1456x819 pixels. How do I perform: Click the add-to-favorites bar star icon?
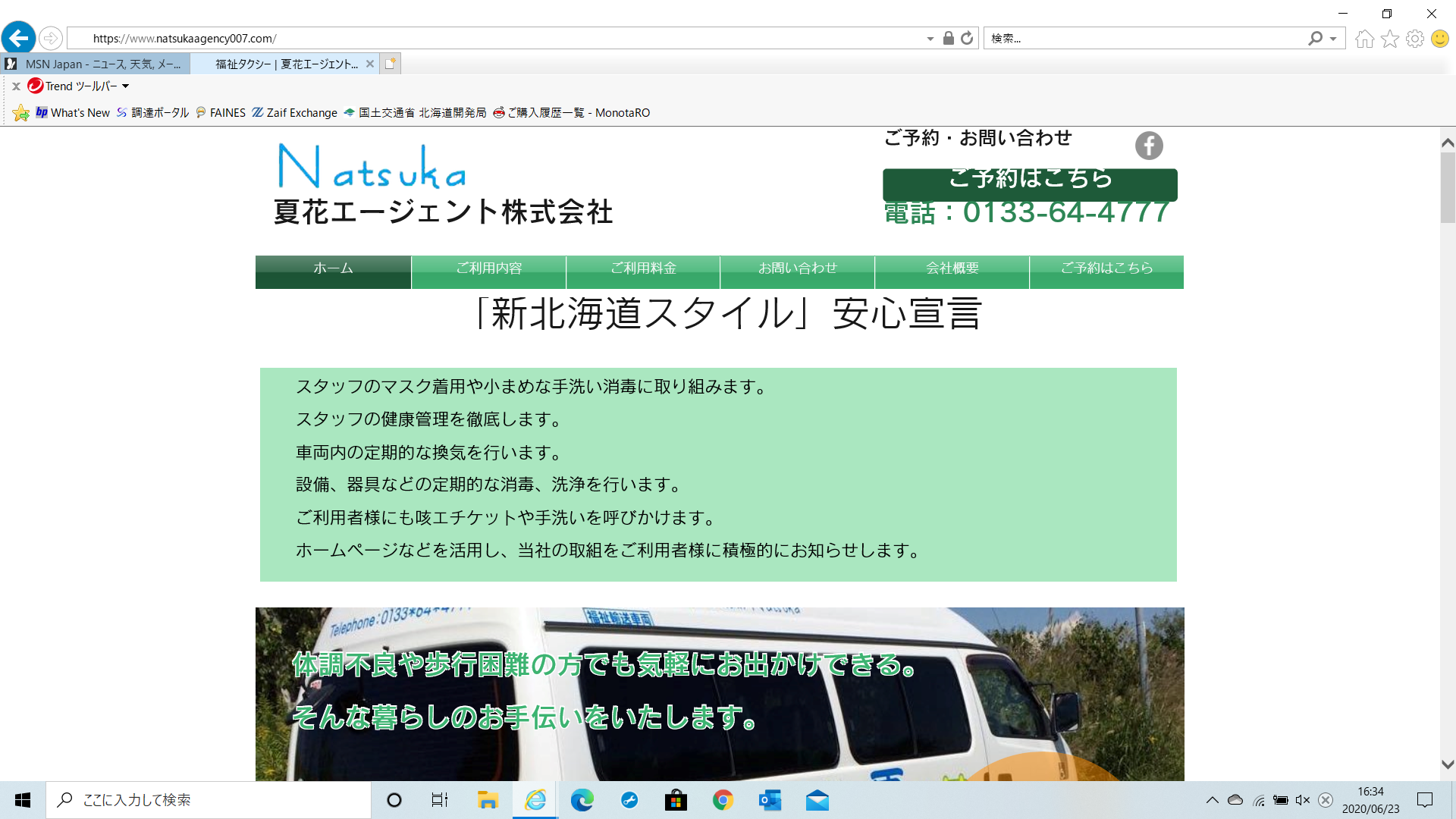point(21,113)
